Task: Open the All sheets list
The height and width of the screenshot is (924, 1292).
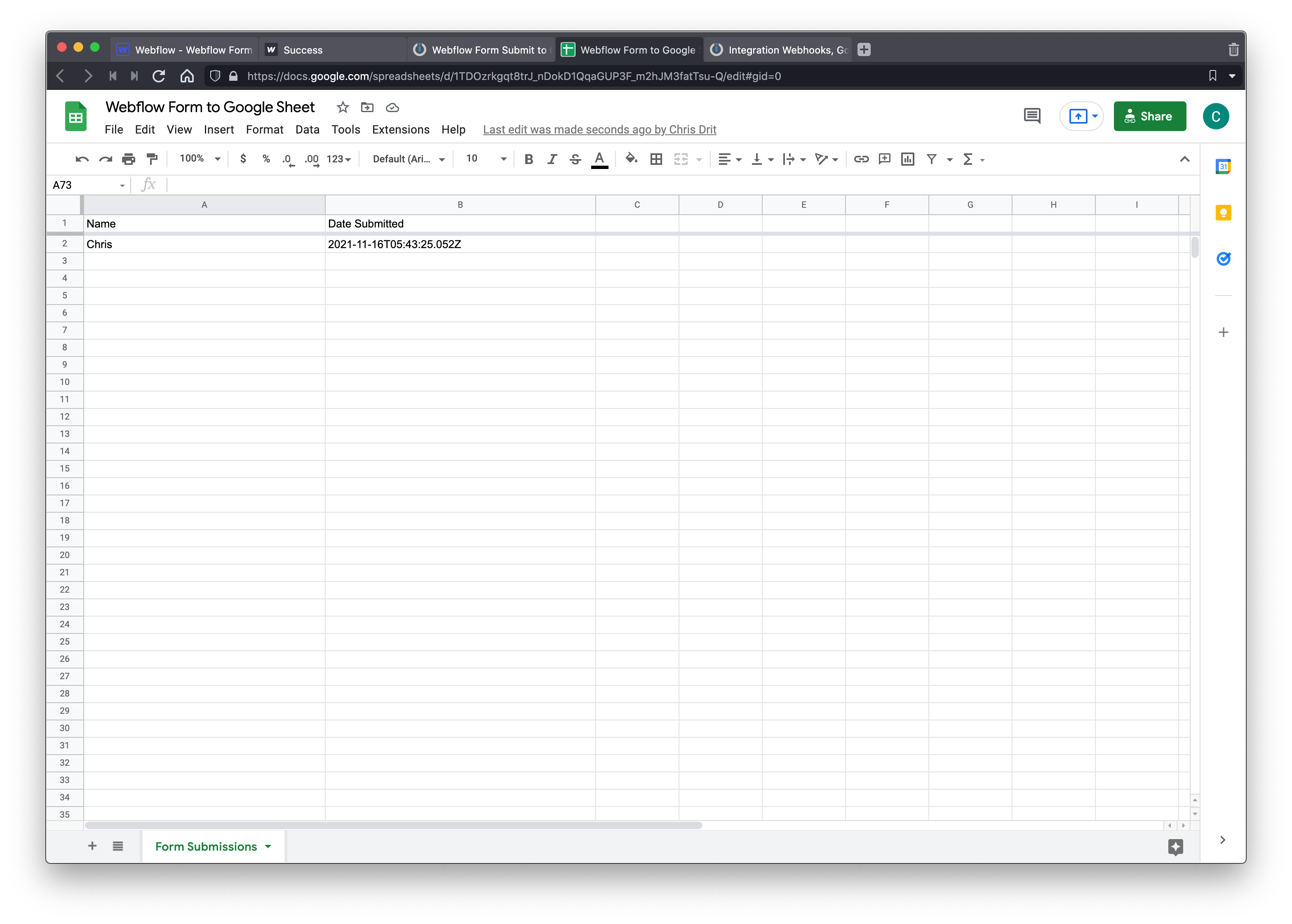Action: [x=118, y=846]
